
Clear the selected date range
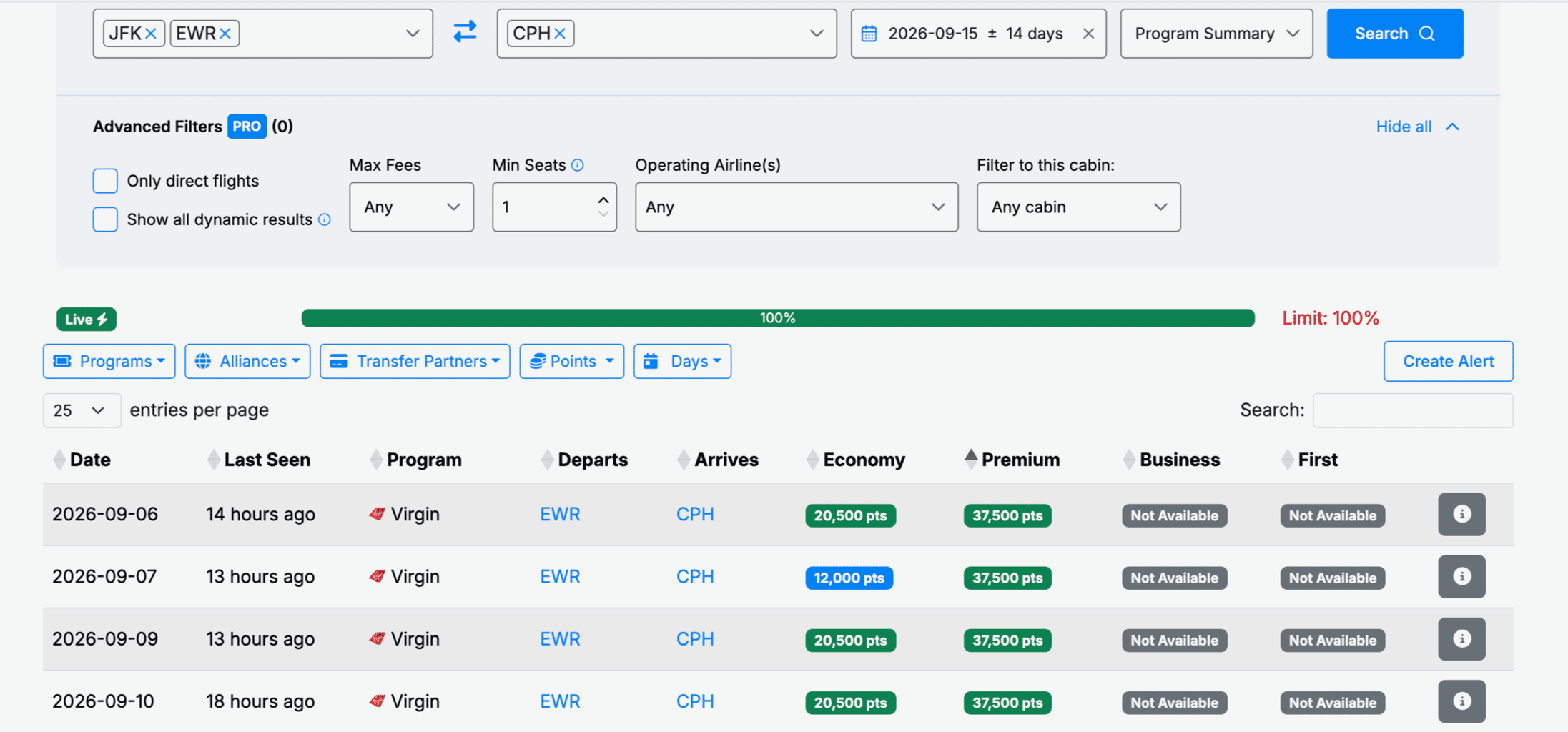point(1088,34)
